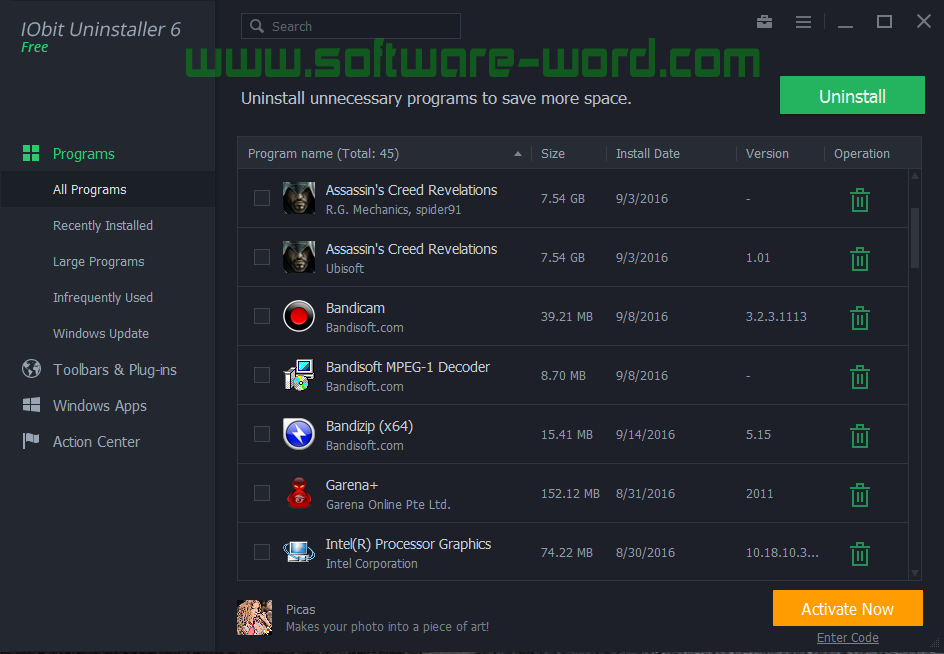The width and height of the screenshot is (944, 654).
Task: Click the green Programs grid icon
Action: tap(31, 153)
